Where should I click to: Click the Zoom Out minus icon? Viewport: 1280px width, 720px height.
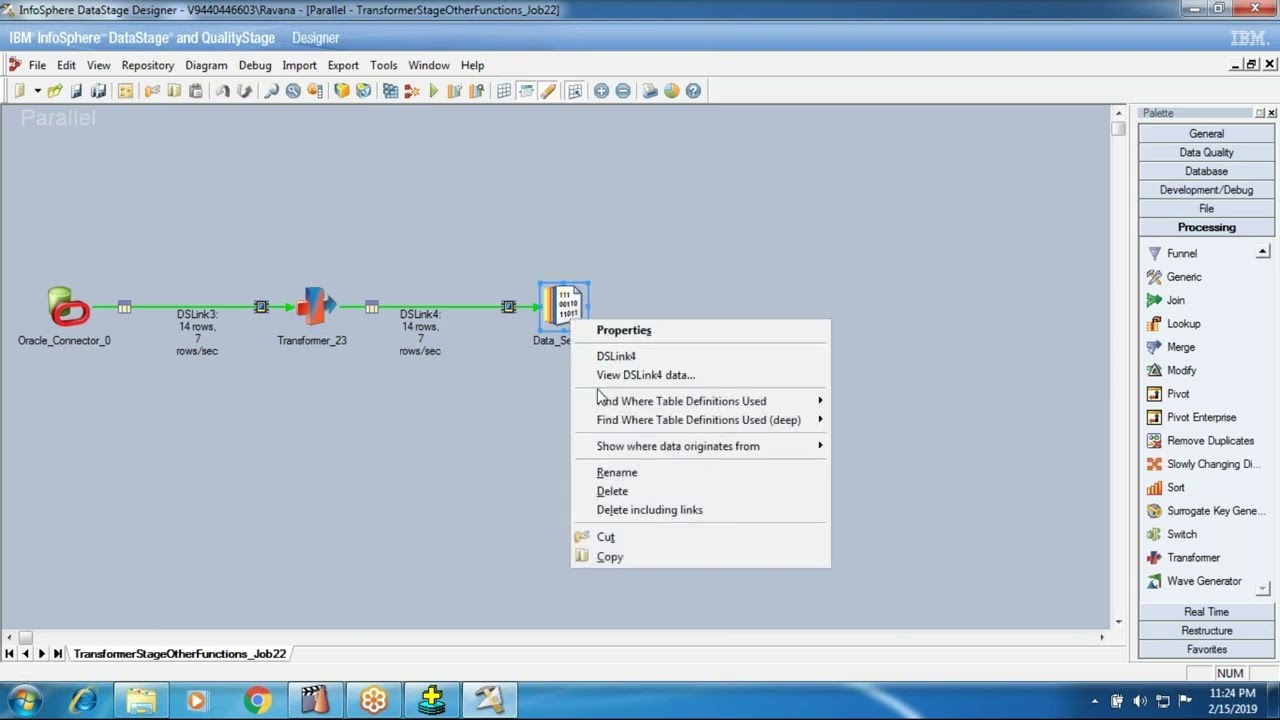coord(623,91)
